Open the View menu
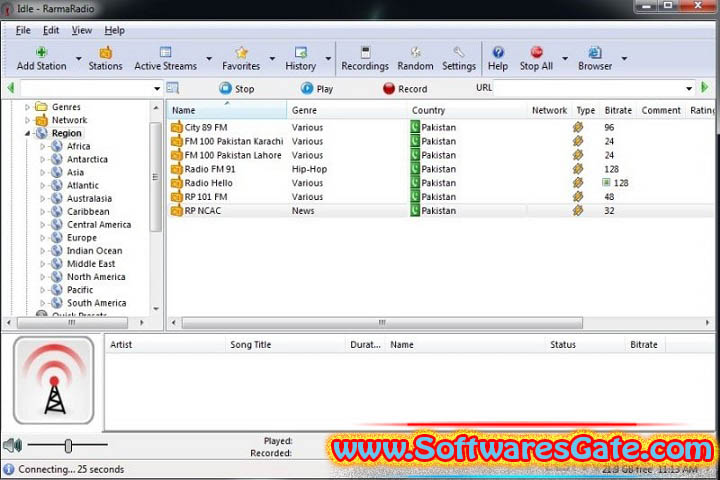This screenshot has height=480, width=720. click(81, 30)
